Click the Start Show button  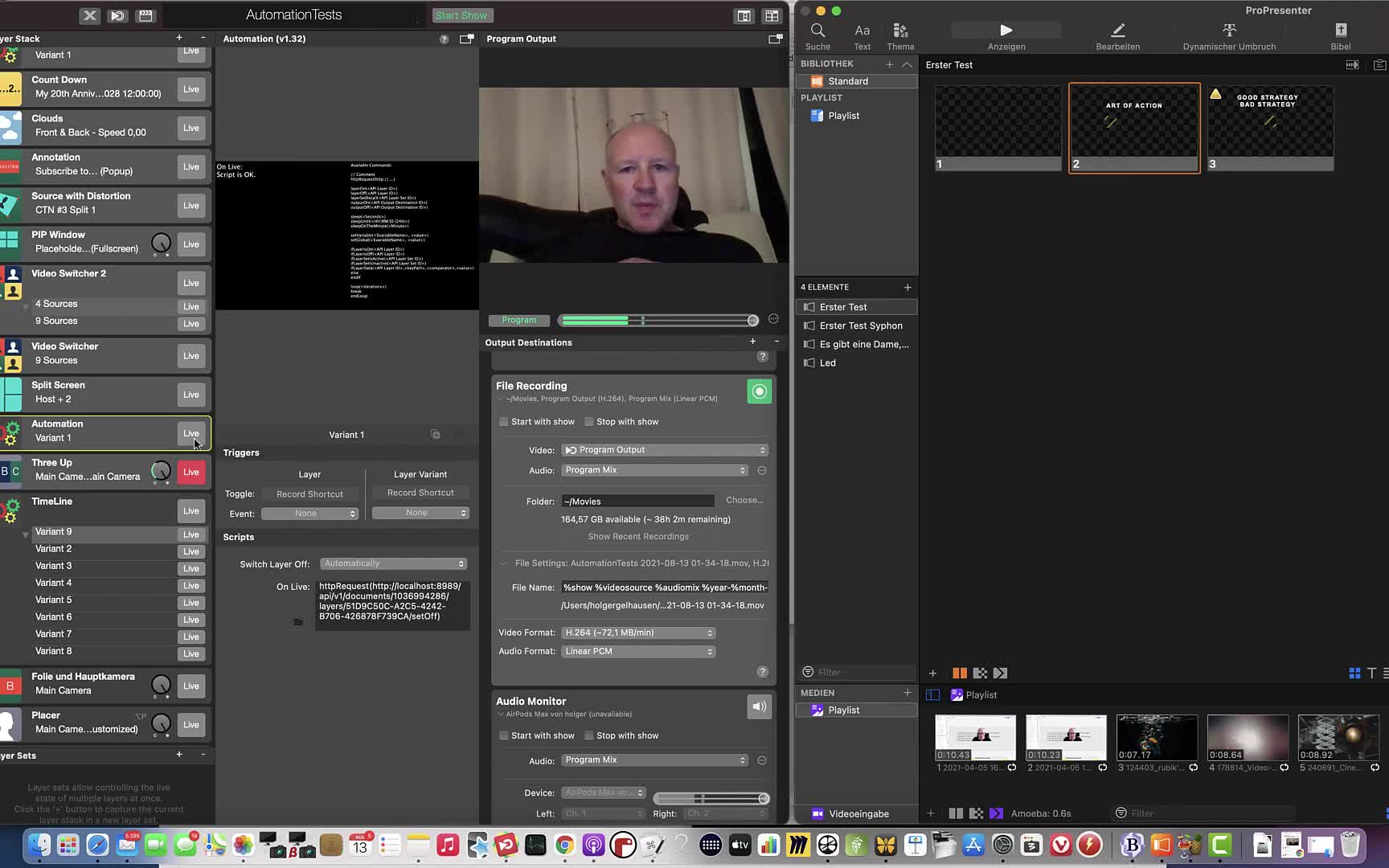461,15
